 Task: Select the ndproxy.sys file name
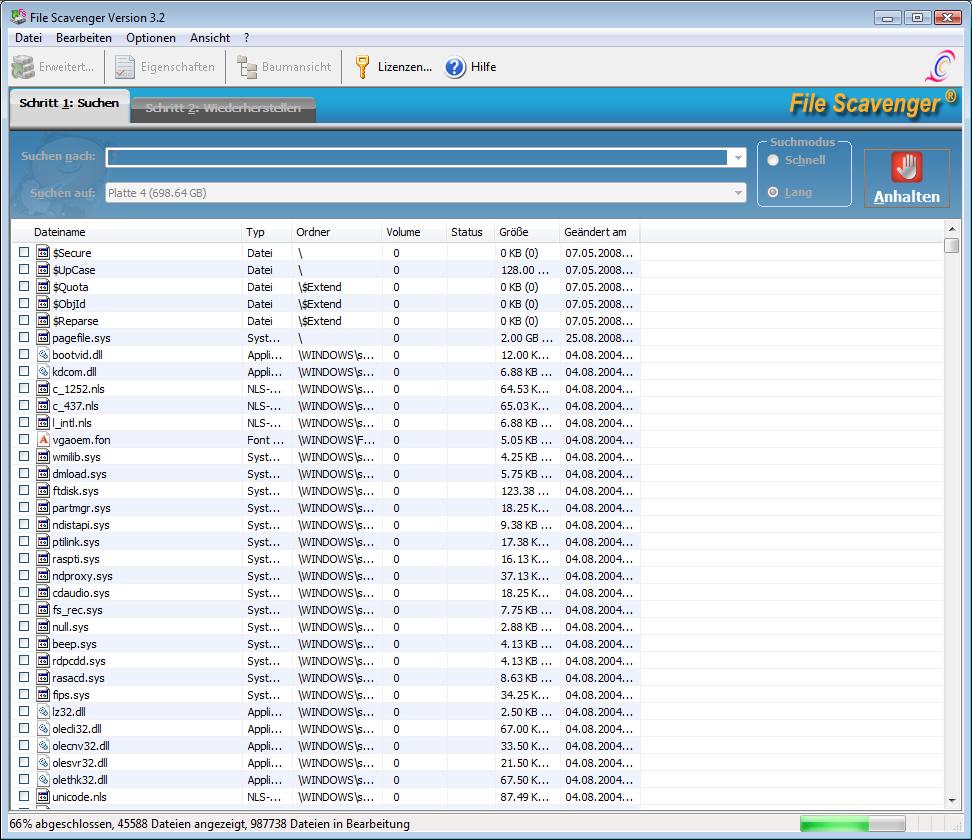click(82, 576)
